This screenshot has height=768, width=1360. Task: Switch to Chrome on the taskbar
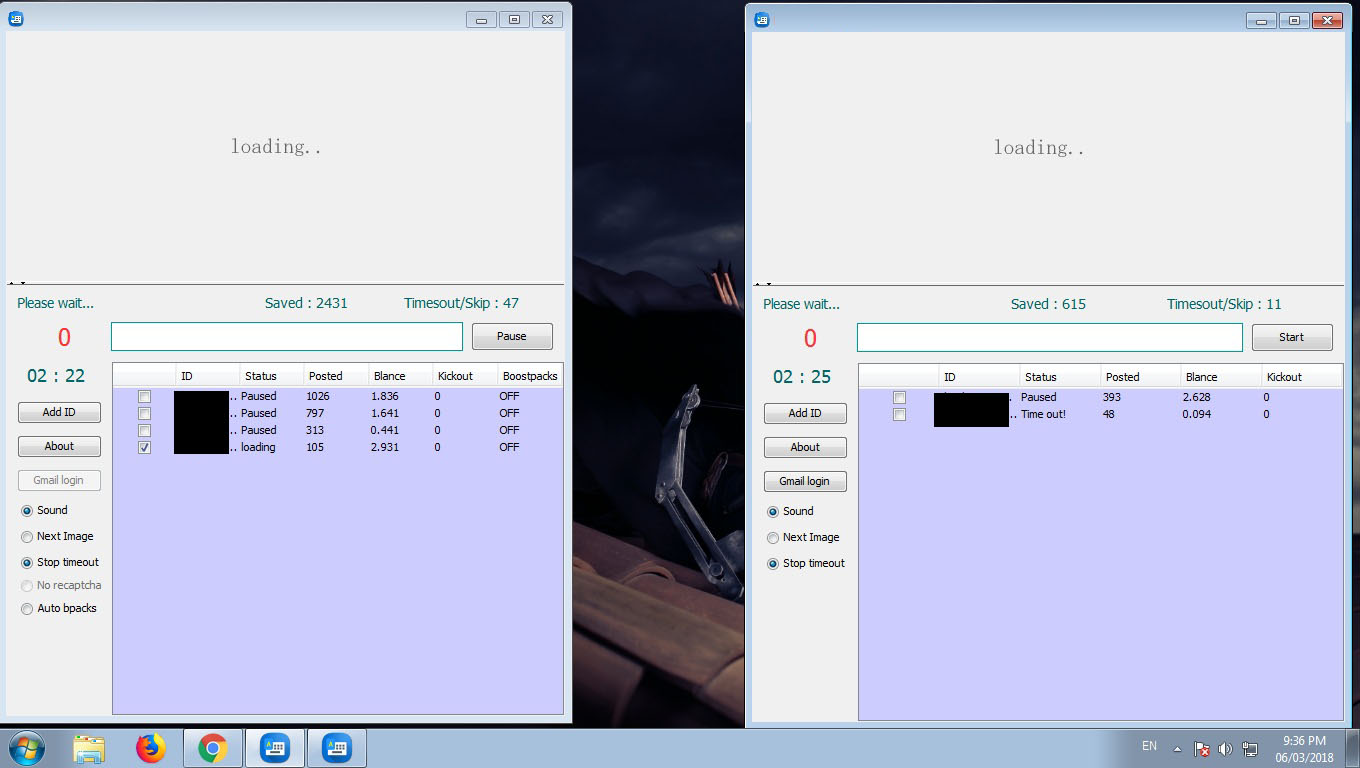[x=212, y=748]
